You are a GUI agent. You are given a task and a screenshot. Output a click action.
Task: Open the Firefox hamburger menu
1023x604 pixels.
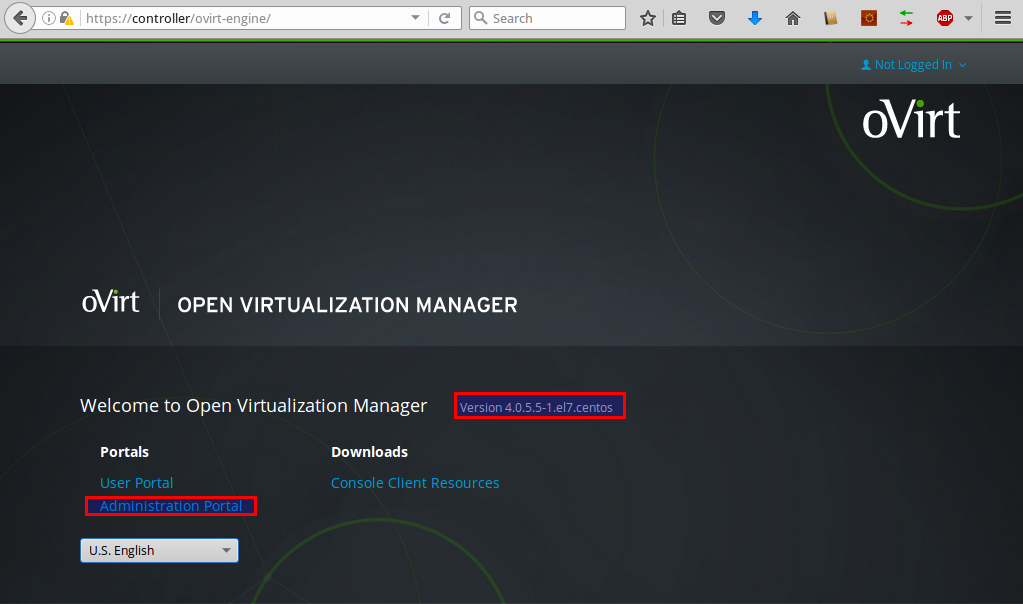[1003, 18]
